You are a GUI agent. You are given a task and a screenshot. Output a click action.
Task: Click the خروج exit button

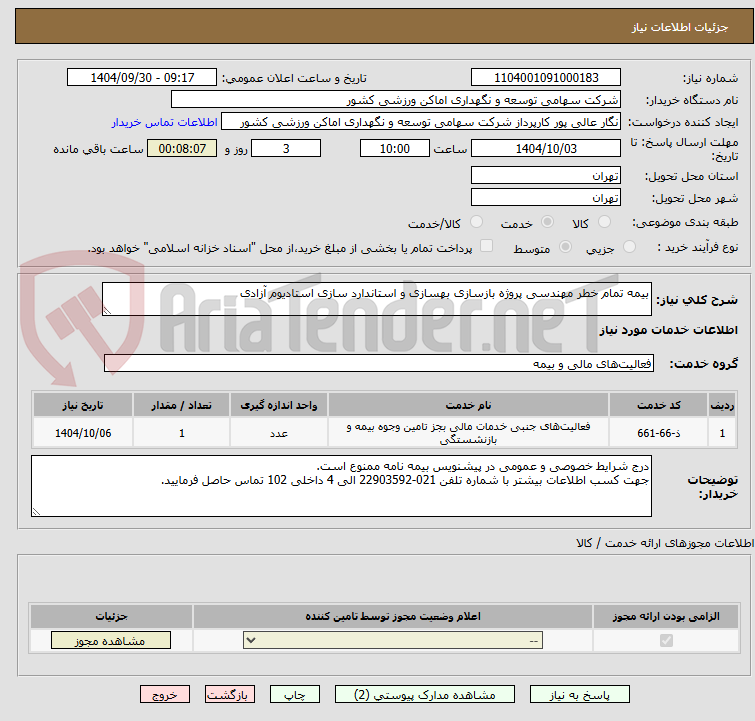click(165, 695)
